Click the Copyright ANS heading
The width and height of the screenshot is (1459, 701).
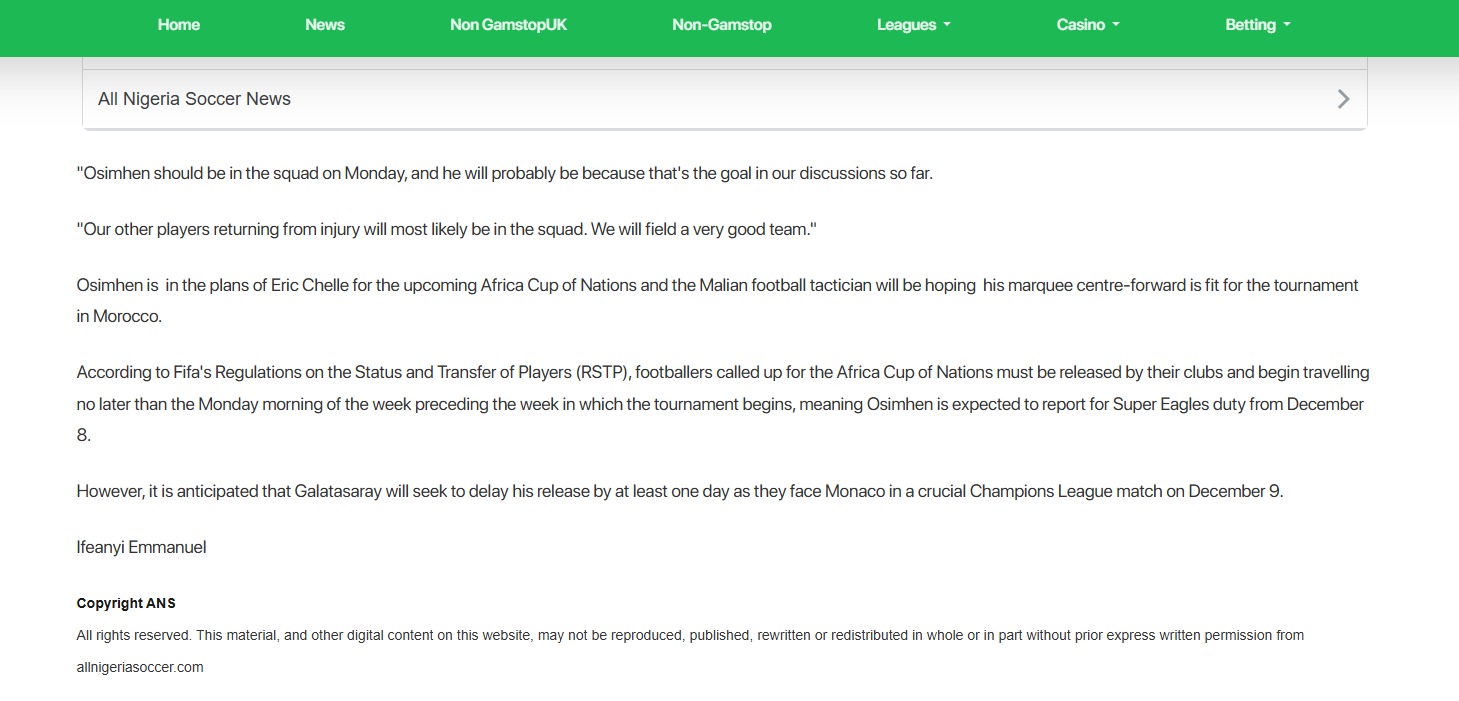[x=126, y=603]
